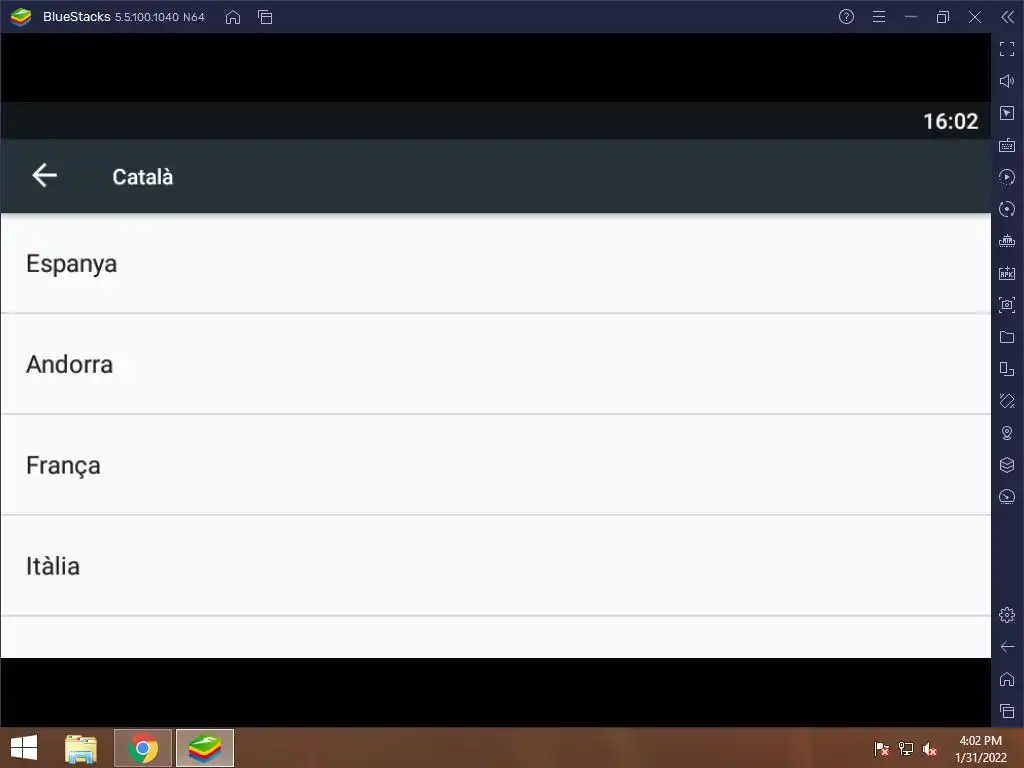Take a screenshot using sidebar icon

click(x=1007, y=305)
